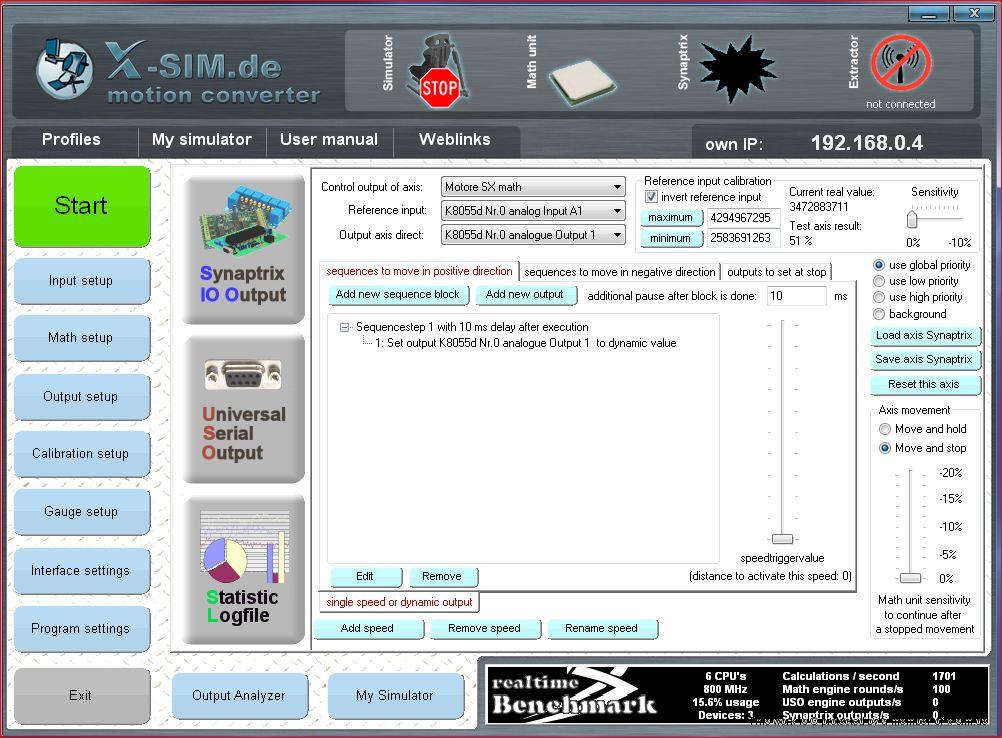Open the Profiles menu
1002x738 pixels.
(x=71, y=139)
